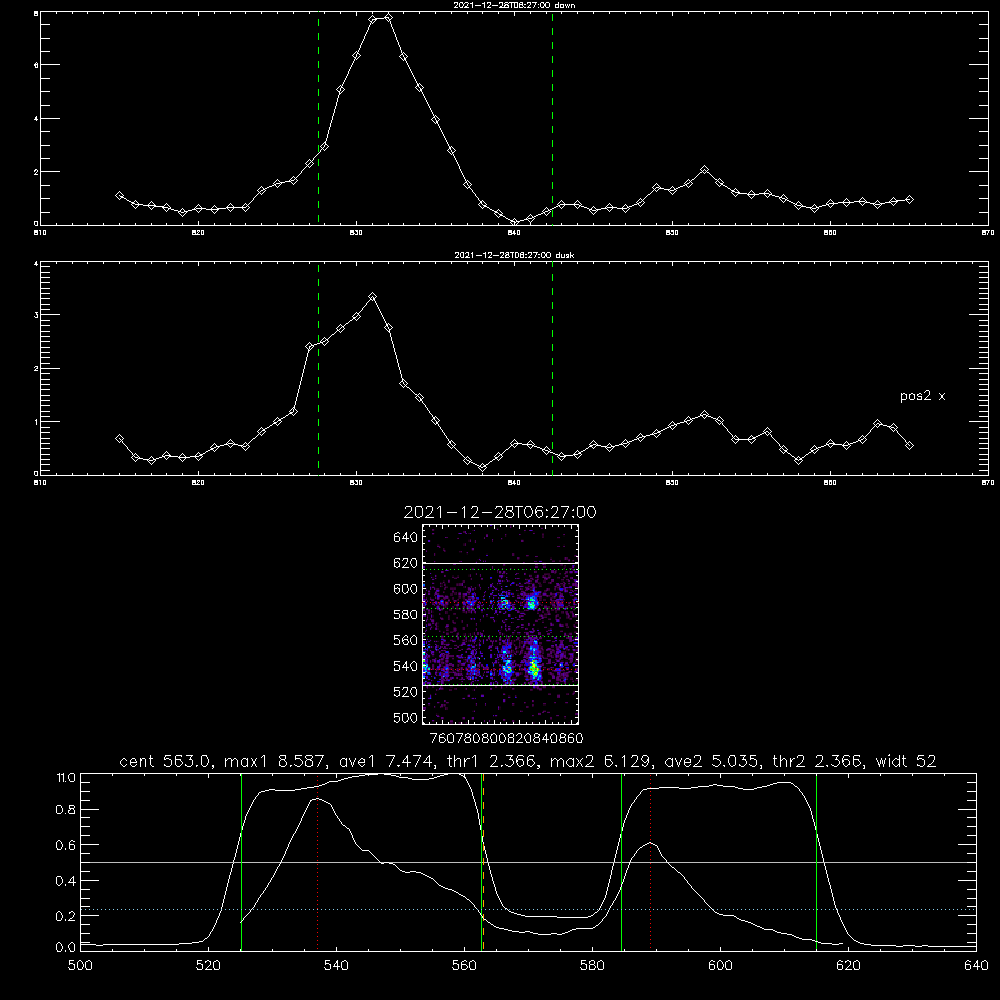Click the 'pos2 x' annotation label
Viewport: 1000px width, 1000px height.
[922, 396]
